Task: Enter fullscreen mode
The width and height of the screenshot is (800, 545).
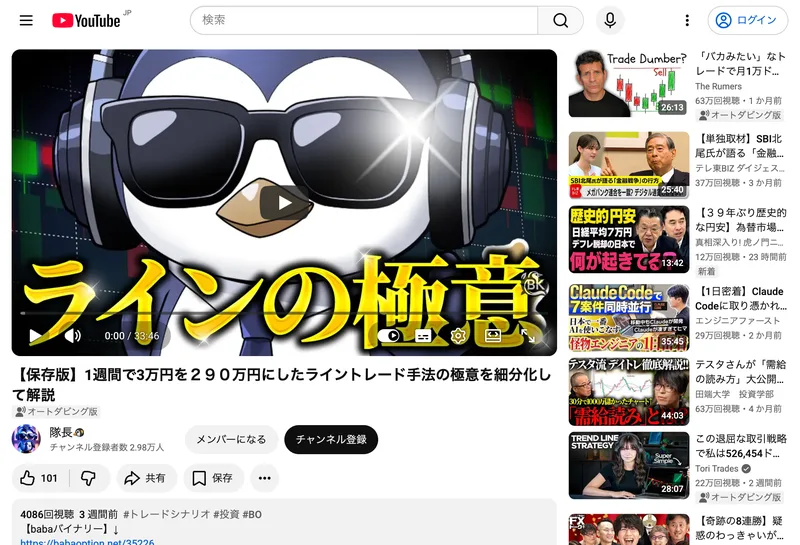Action: coord(528,336)
